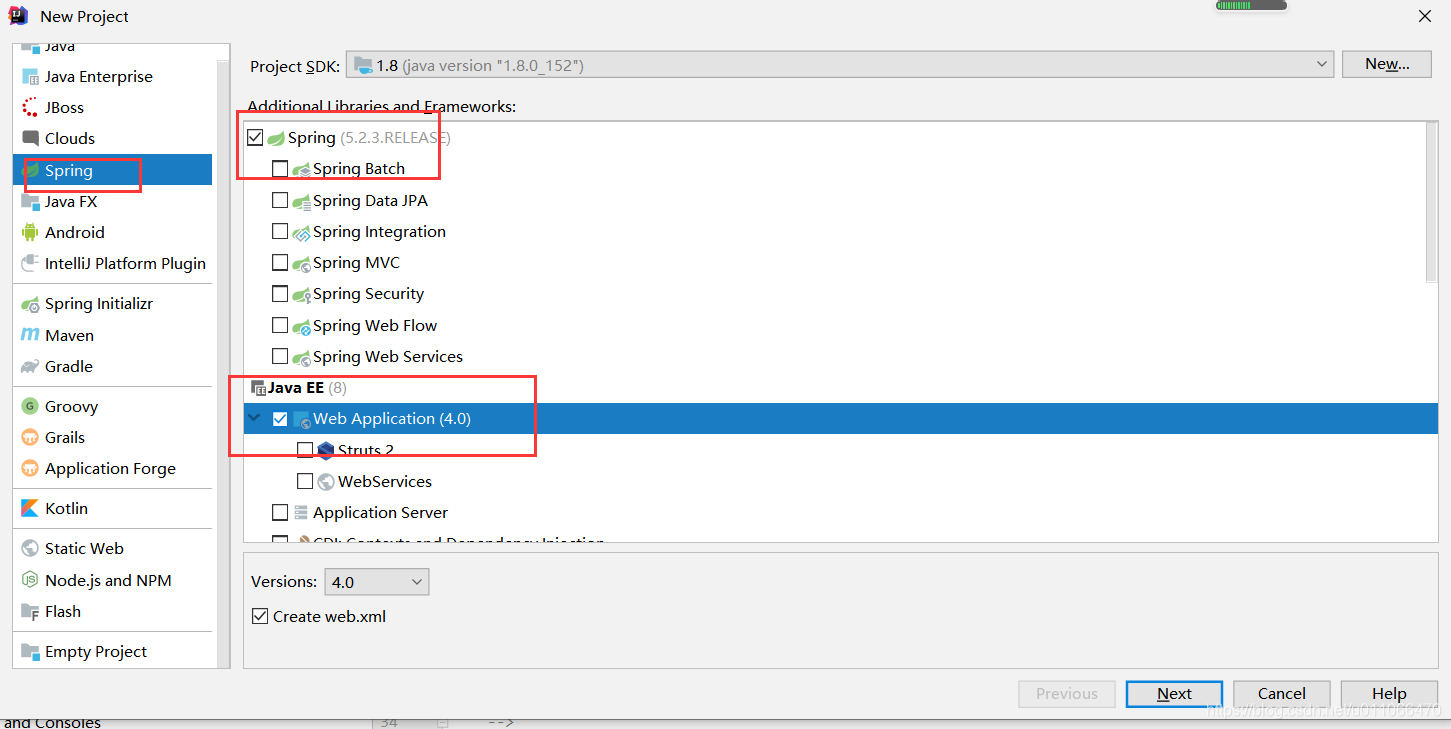Enable the Spring Security checkbox
Screen dimensions: 1451x729
point(280,294)
